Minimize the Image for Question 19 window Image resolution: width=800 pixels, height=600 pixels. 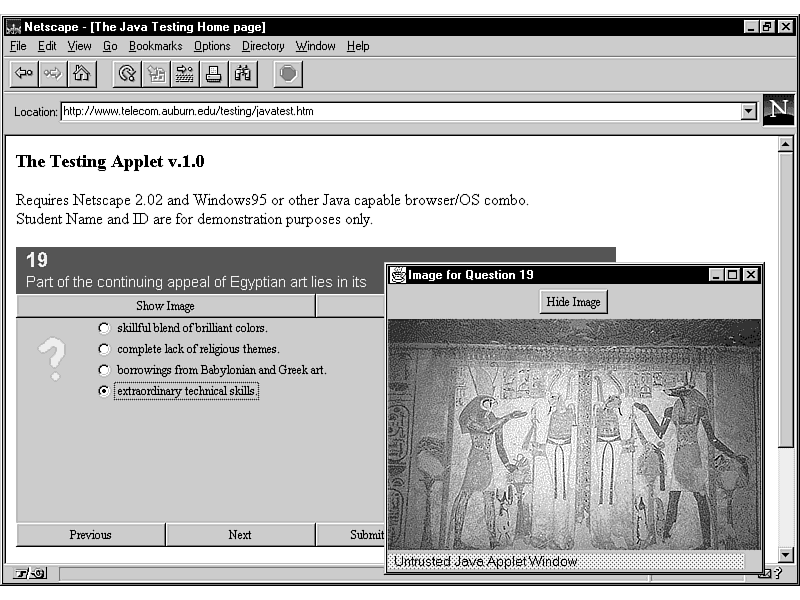click(716, 275)
